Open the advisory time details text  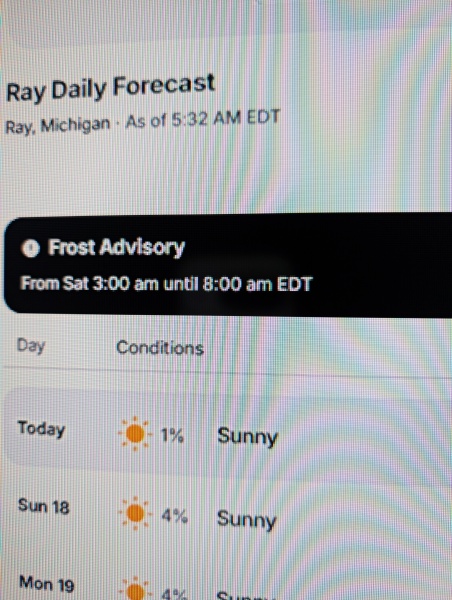(x=166, y=284)
